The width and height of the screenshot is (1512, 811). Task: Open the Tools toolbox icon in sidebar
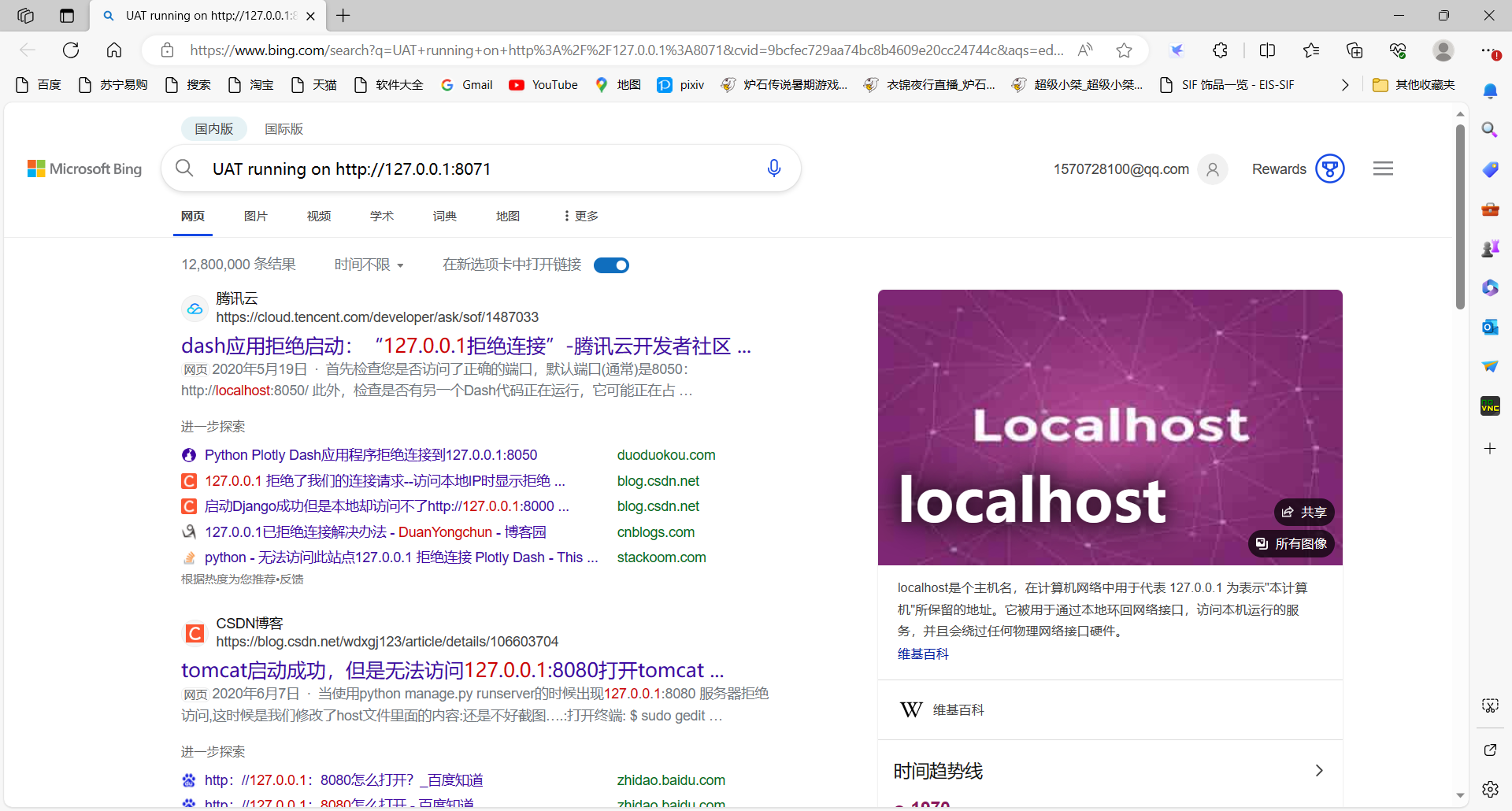tap(1490, 209)
